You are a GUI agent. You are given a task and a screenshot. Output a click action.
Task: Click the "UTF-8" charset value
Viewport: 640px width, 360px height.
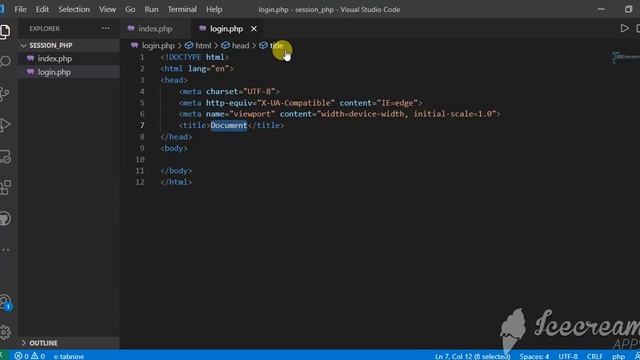[x=259, y=91]
